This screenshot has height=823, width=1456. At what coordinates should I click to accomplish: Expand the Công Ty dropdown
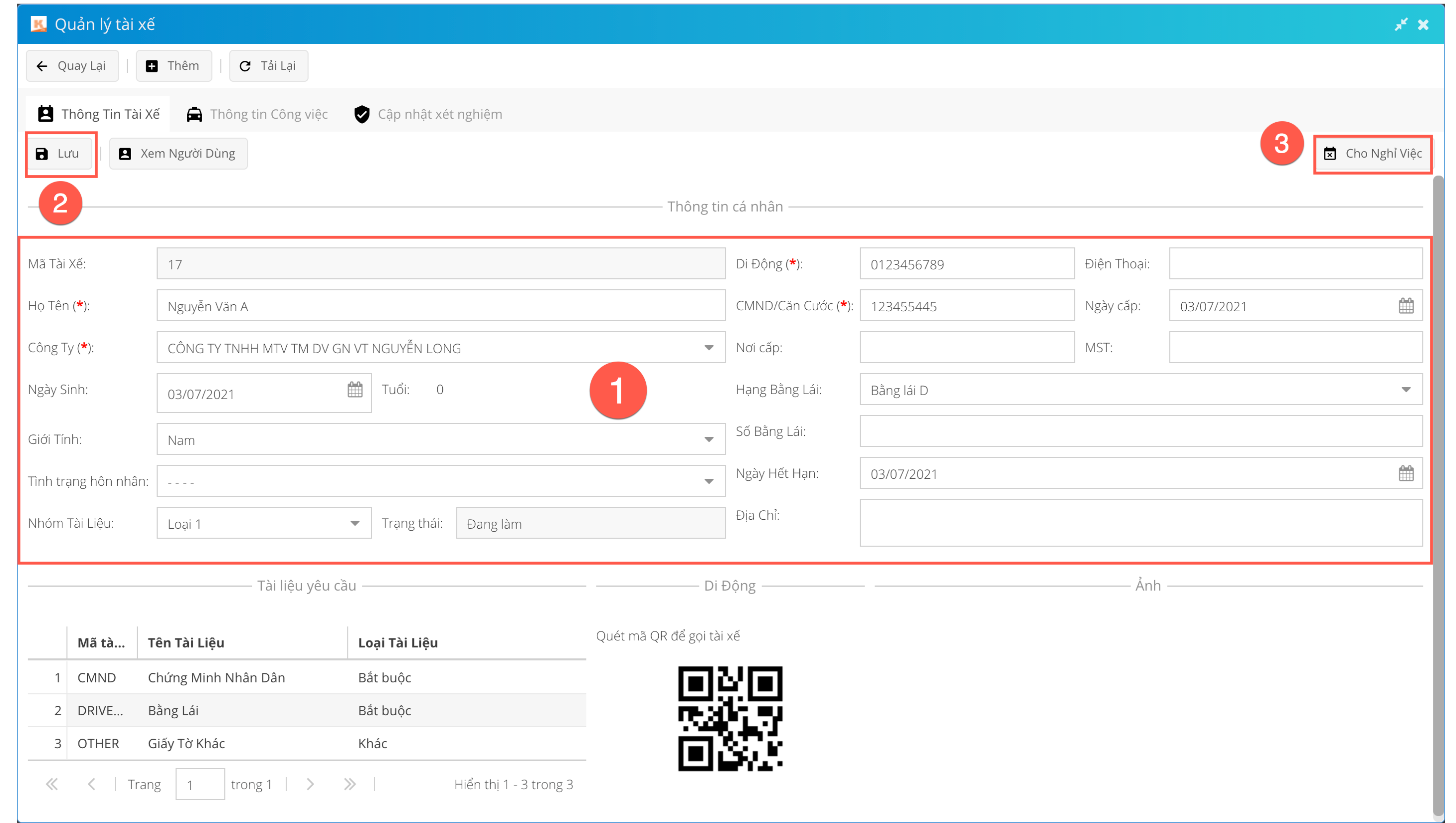(x=709, y=348)
